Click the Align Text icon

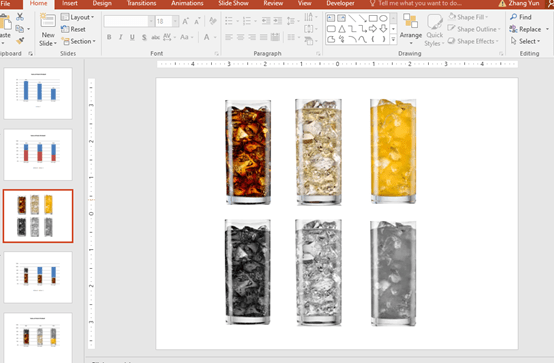pyautogui.click(x=308, y=29)
